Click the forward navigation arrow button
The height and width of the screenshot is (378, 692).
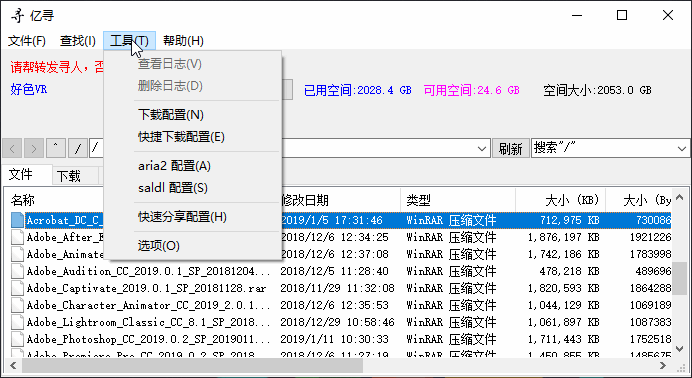tap(34, 149)
